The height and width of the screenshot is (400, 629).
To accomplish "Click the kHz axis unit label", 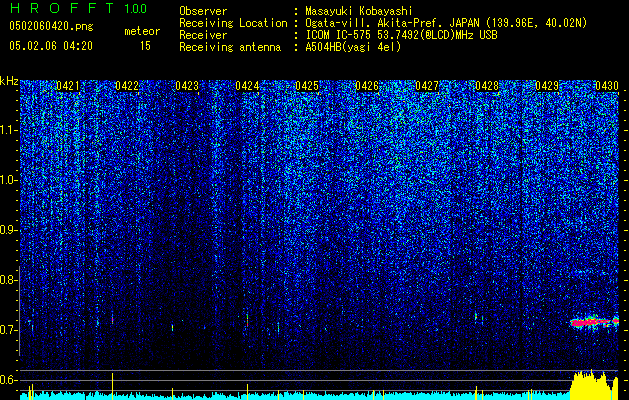I will [x=9, y=81].
